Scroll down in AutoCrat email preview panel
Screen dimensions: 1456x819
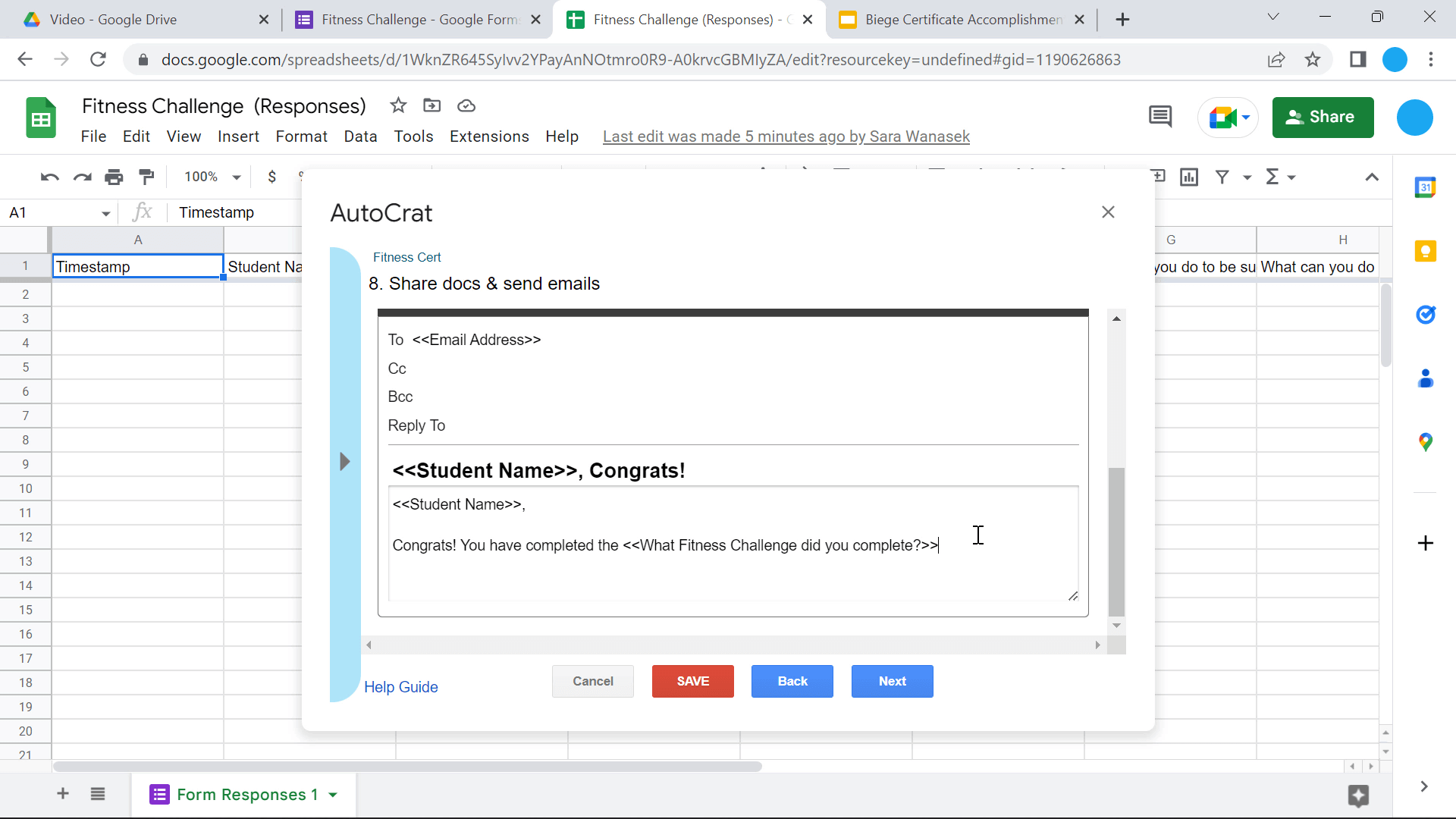point(1117,625)
